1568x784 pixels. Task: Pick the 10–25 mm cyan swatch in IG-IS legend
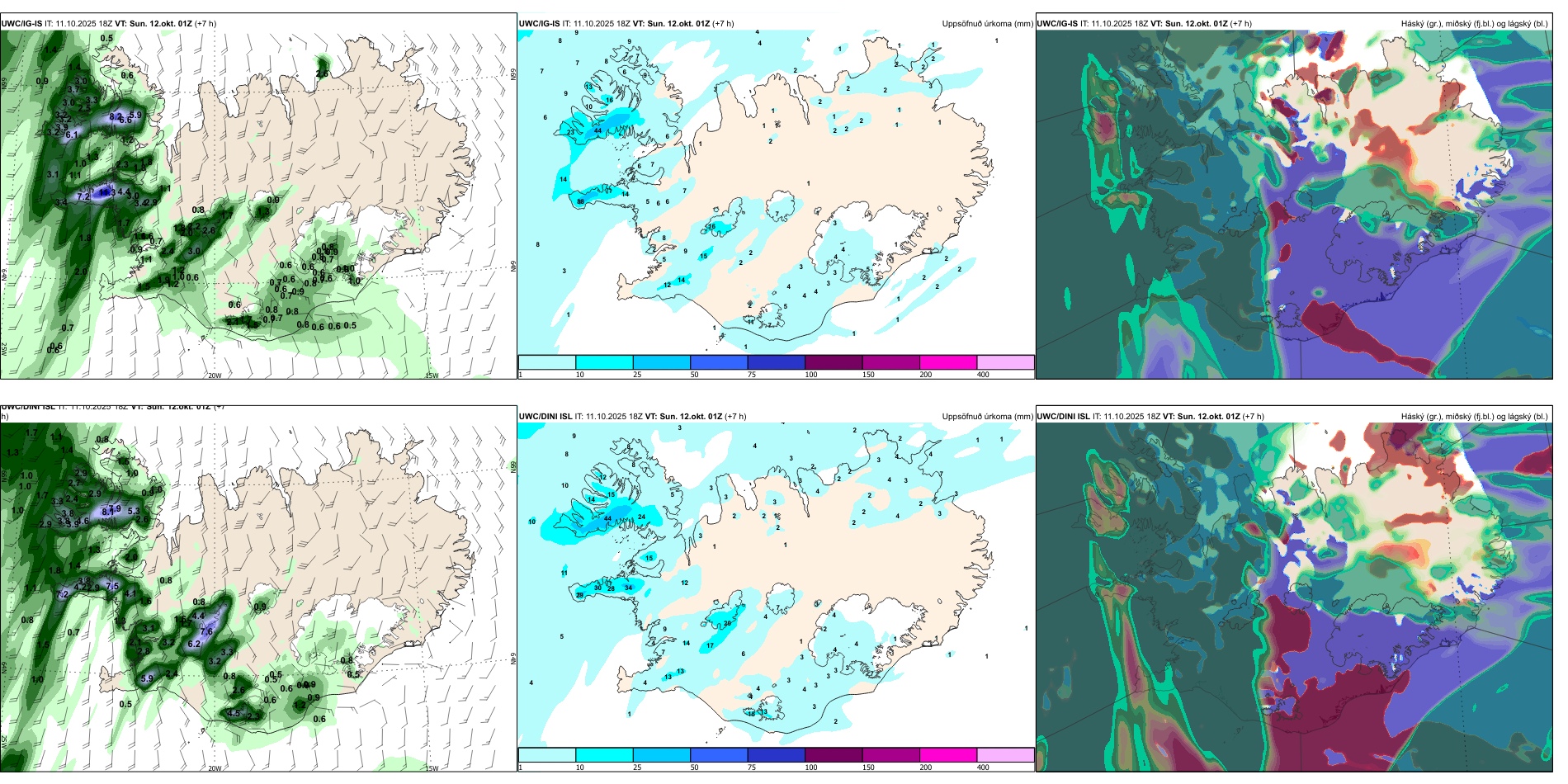604,362
